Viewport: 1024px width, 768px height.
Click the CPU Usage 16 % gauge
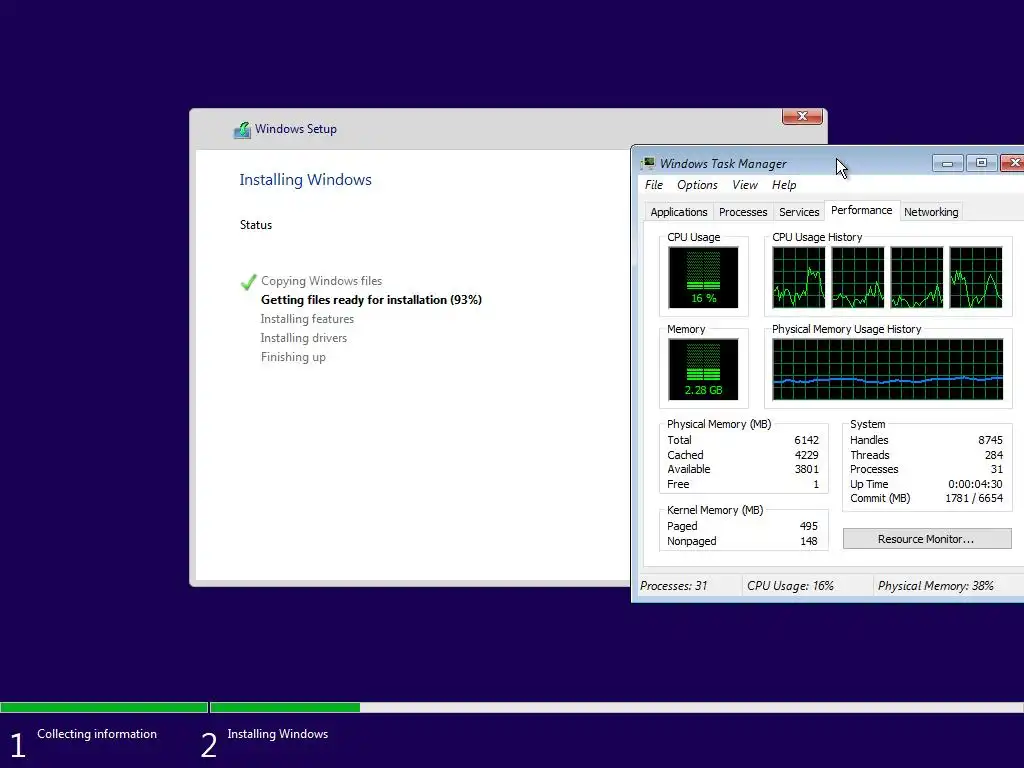pos(703,278)
